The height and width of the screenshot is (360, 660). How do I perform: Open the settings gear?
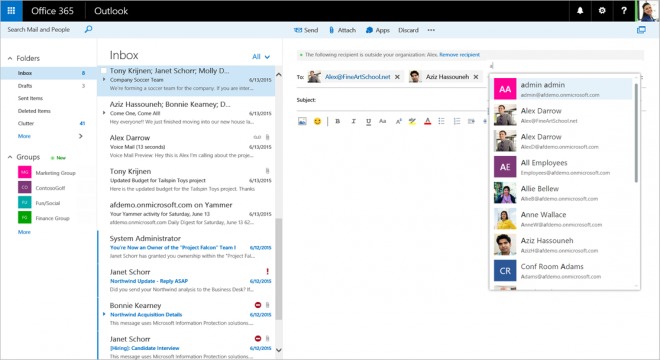(x=602, y=11)
